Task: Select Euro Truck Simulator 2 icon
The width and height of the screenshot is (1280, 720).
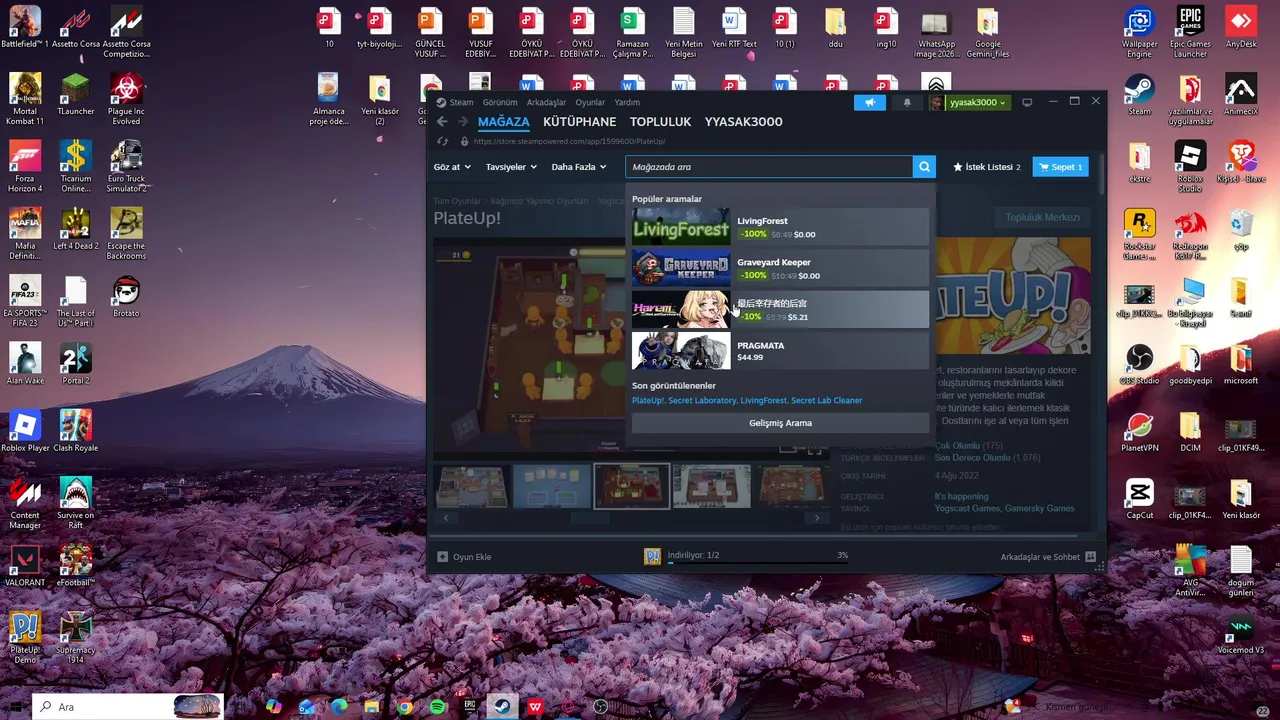Action: [x=126, y=166]
